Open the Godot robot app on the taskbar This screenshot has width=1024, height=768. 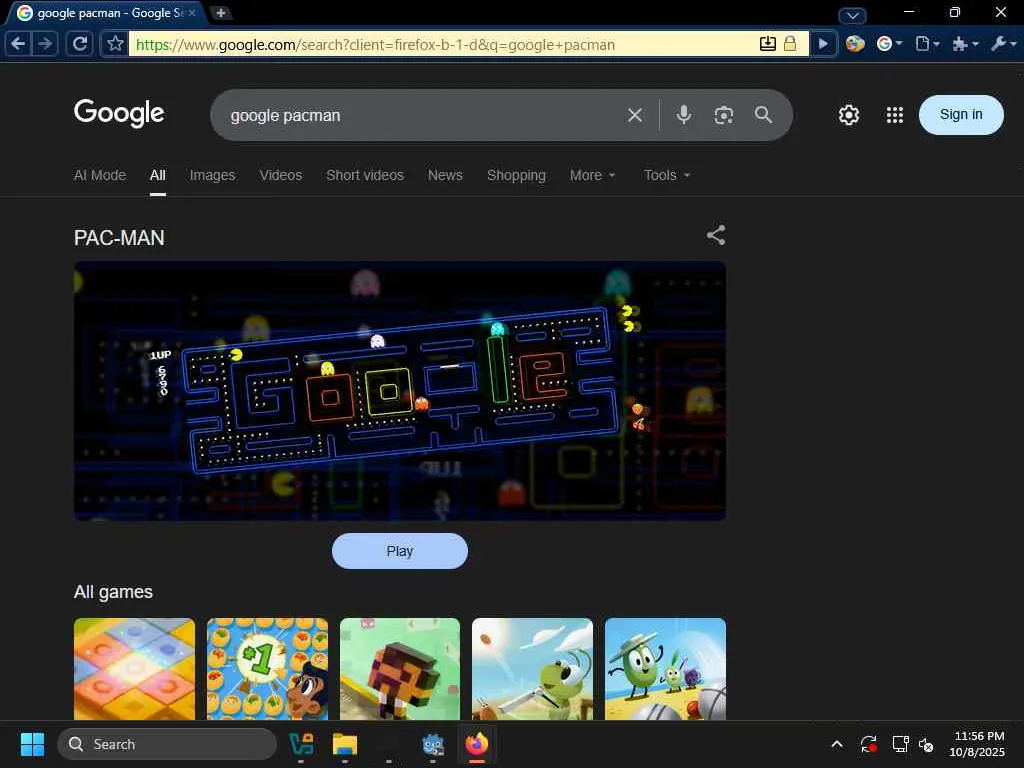click(x=432, y=744)
